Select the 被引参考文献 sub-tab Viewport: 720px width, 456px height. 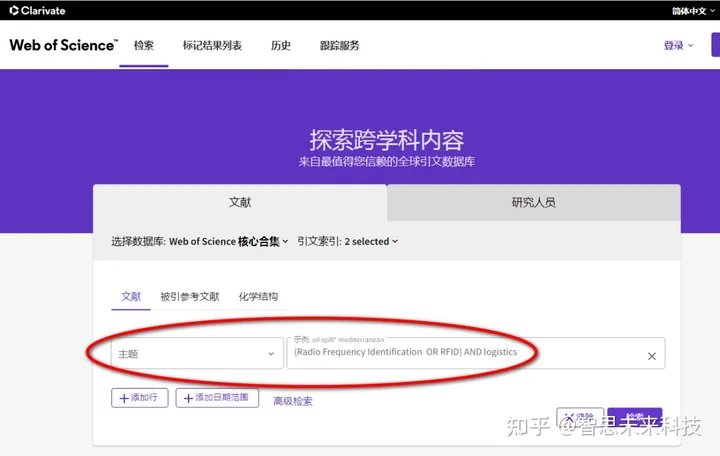(x=190, y=297)
